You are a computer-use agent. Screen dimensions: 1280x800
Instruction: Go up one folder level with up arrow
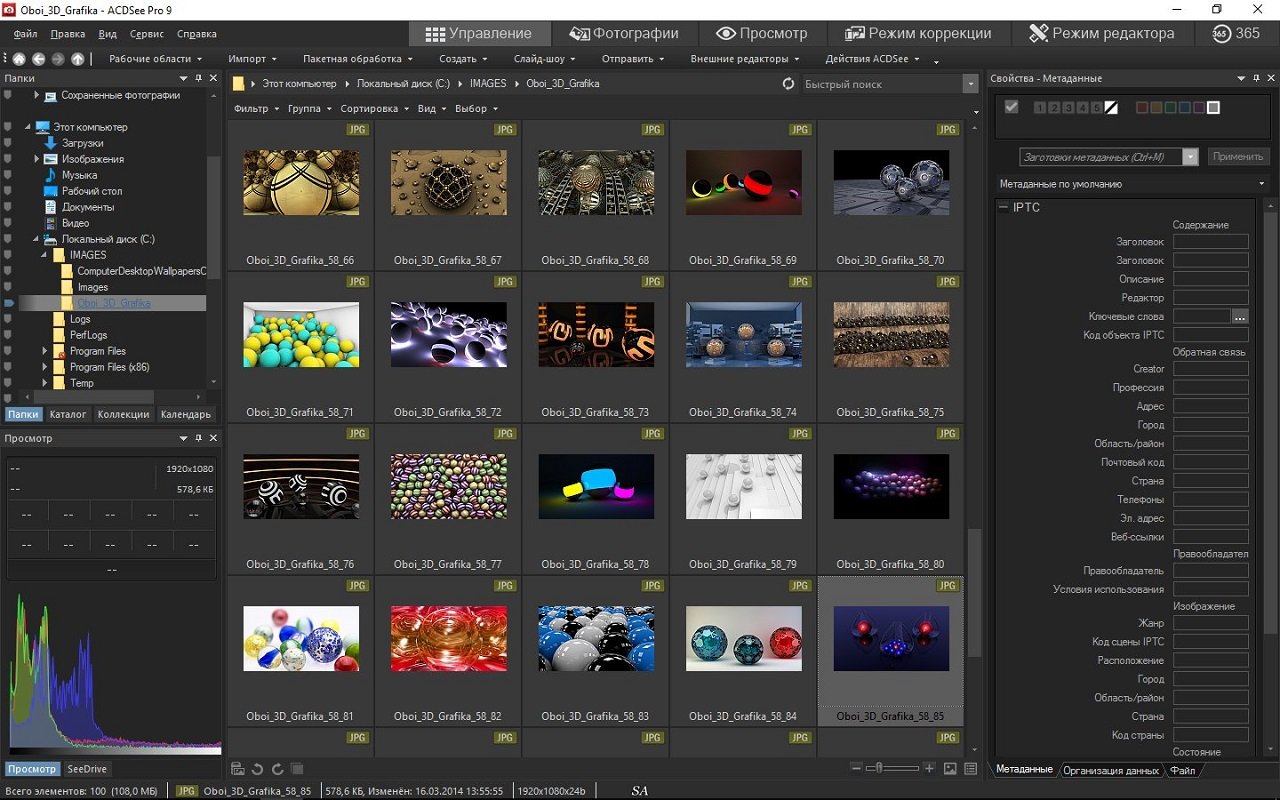click(x=78, y=59)
